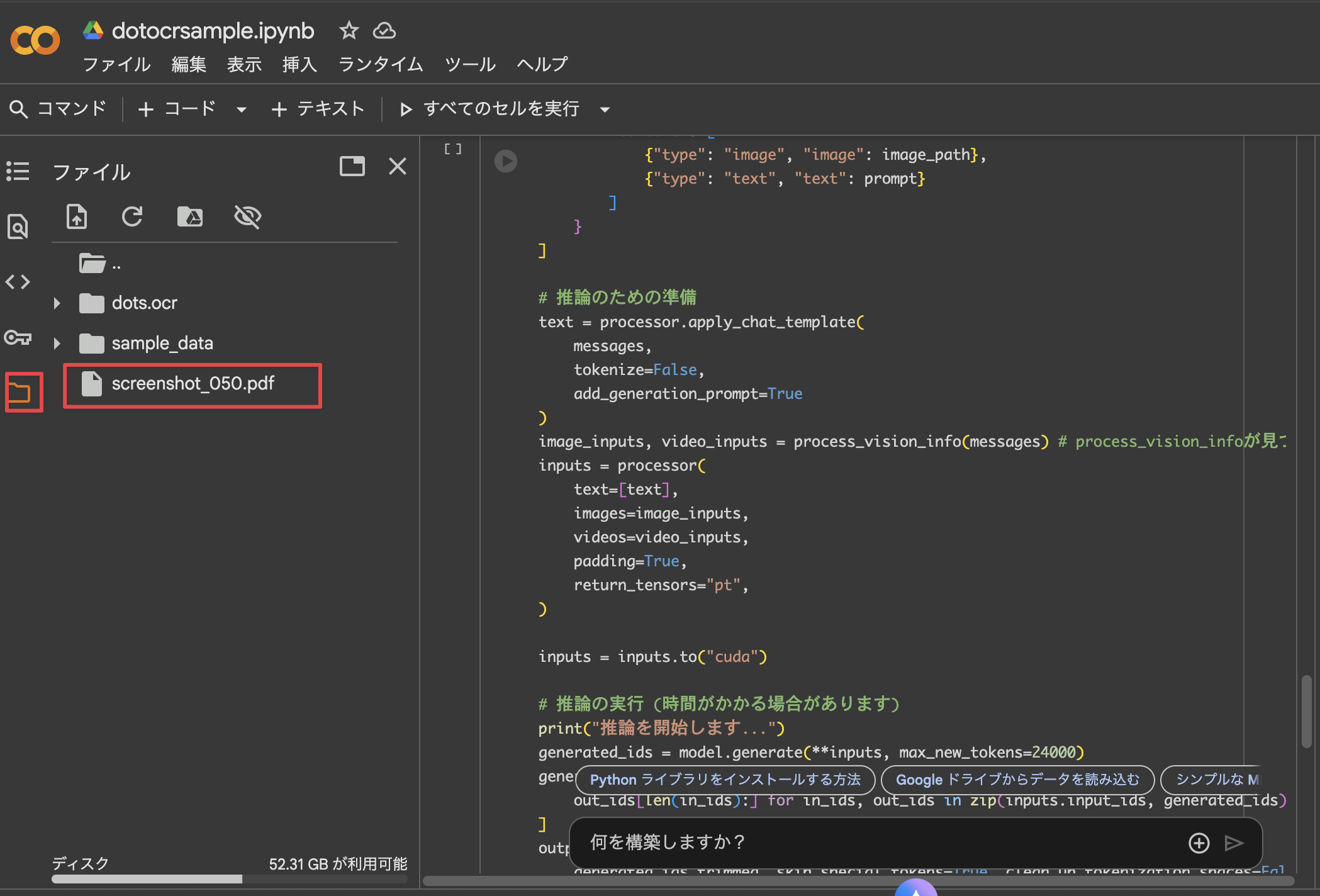The width and height of the screenshot is (1320, 896).
Task: Open the ランタイム menu
Action: (x=380, y=64)
